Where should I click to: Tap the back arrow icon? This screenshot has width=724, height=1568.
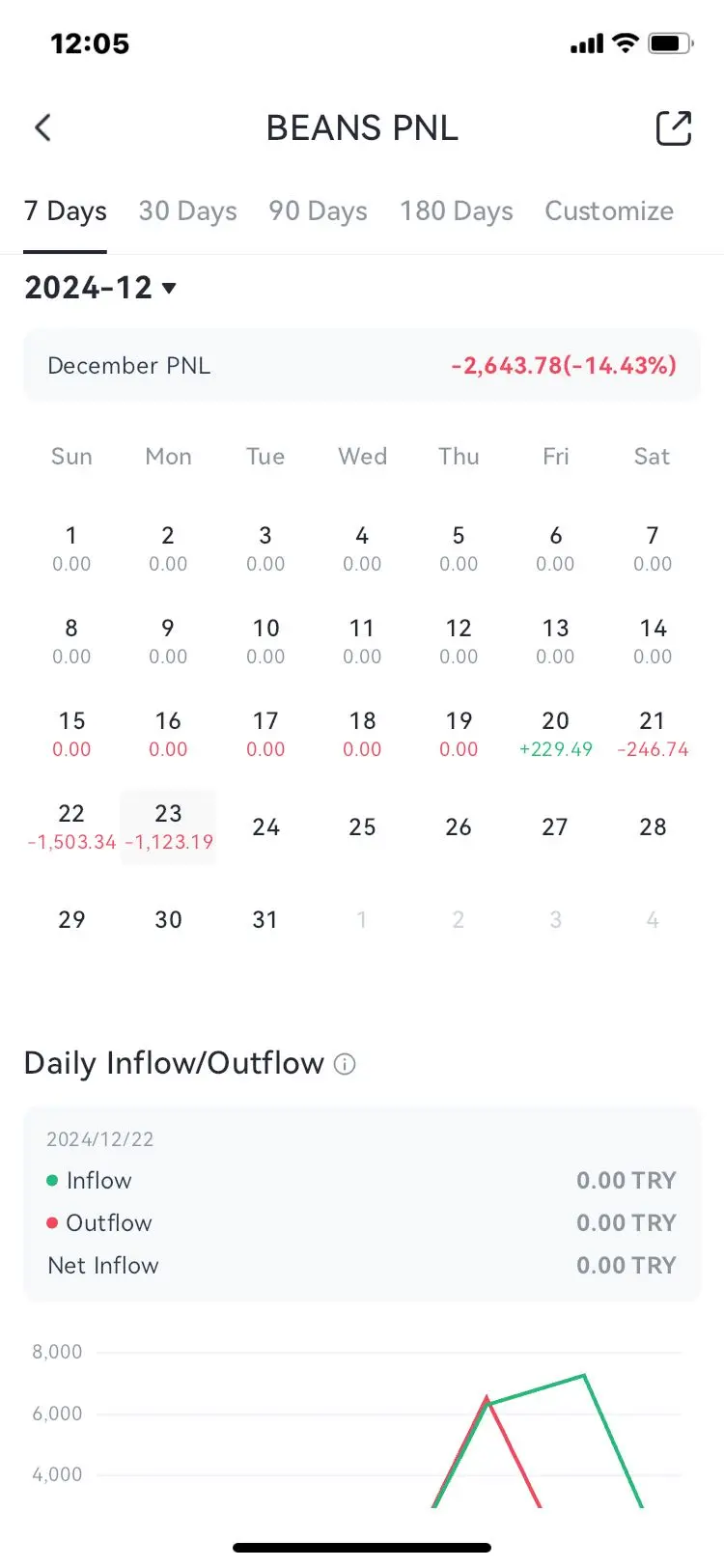click(42, 127)
